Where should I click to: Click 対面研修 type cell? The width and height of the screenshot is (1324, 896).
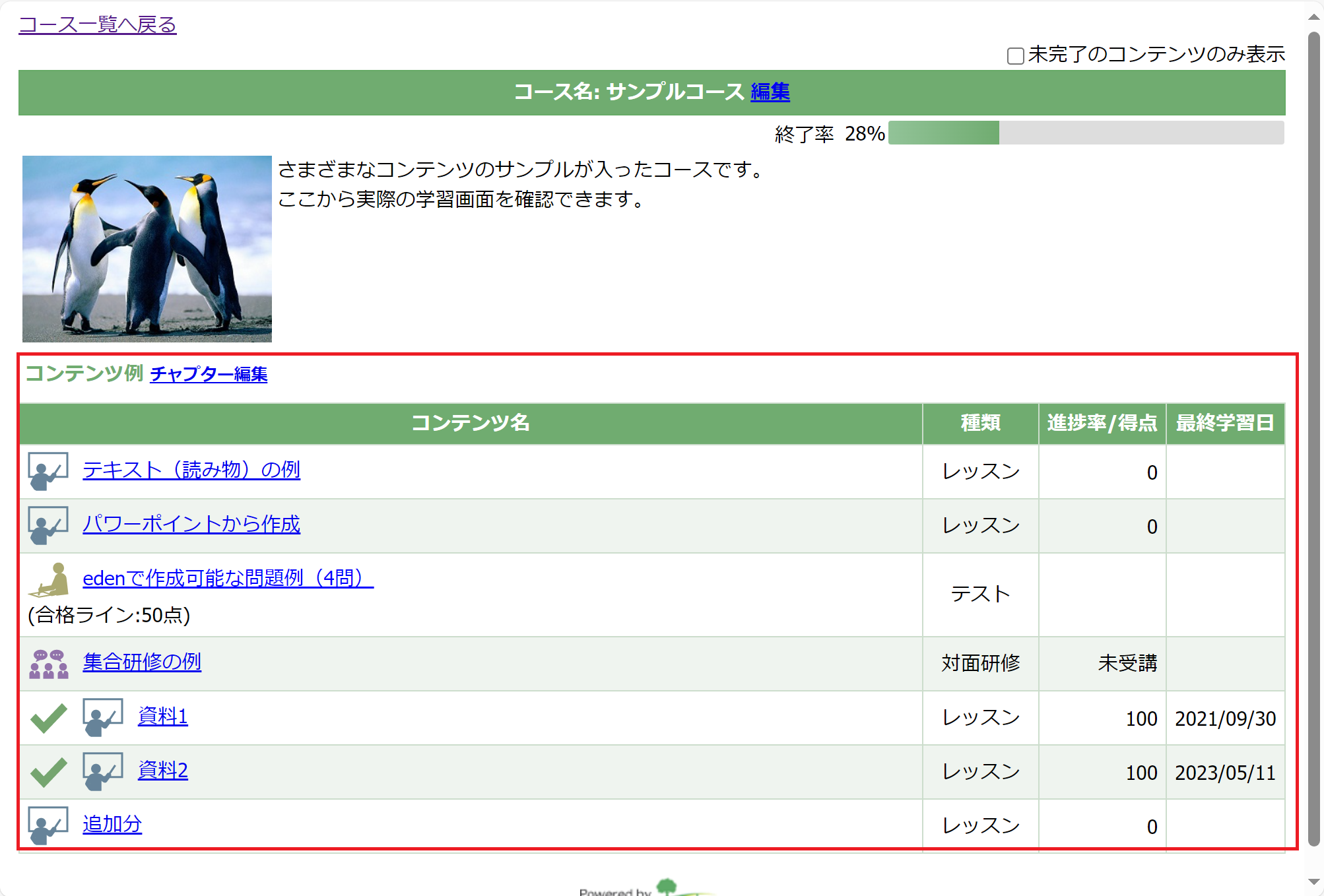point(980,663)
